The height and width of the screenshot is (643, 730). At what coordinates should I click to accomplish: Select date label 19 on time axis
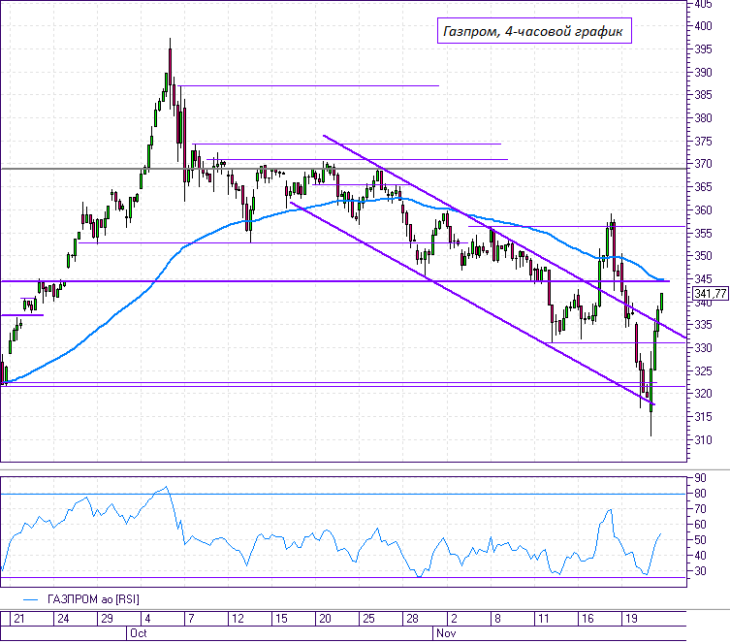coord(631,619)
